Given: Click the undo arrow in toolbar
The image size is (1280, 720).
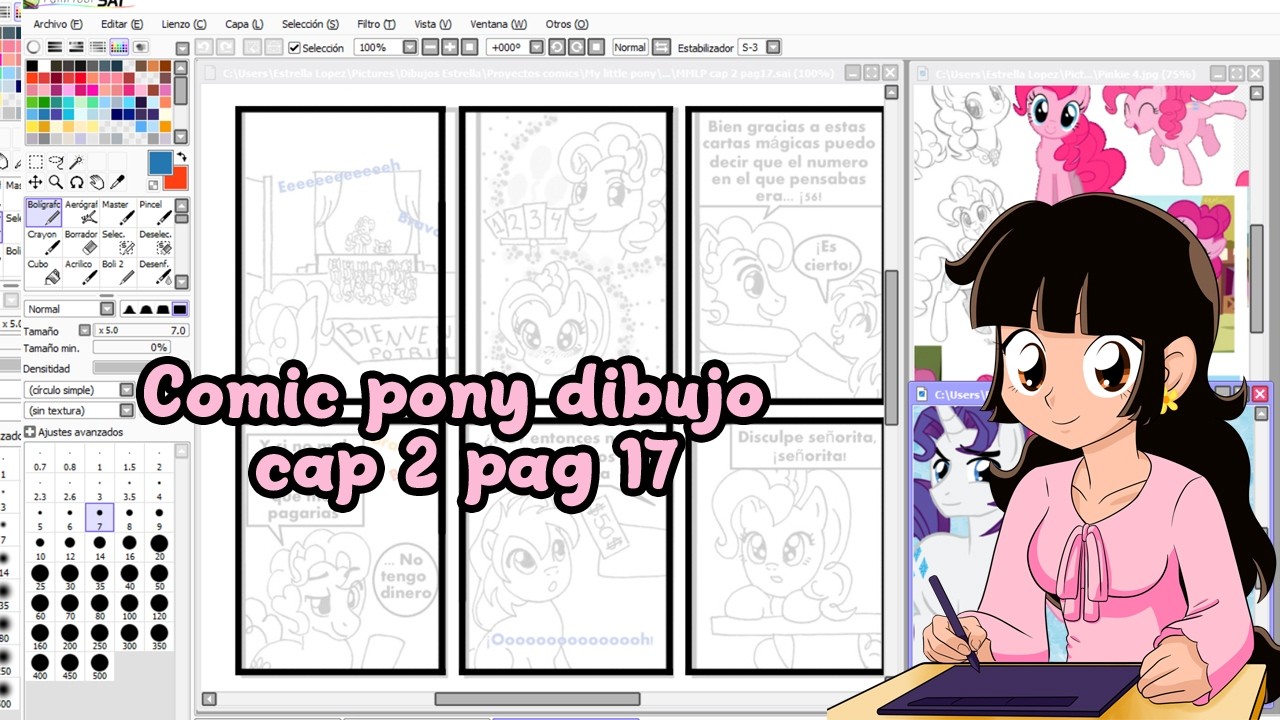Looking at the screenshot, I should point(204,47).
